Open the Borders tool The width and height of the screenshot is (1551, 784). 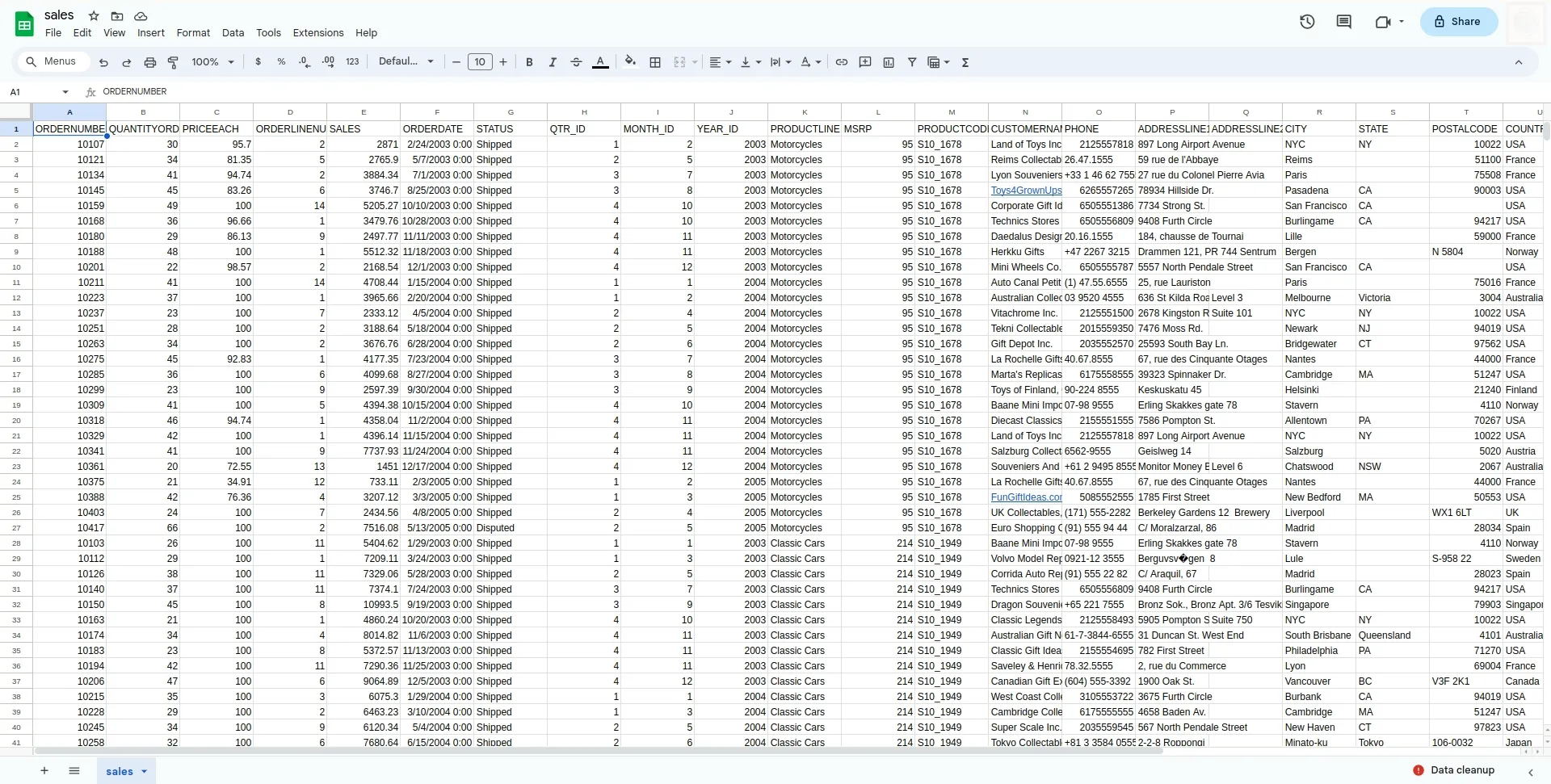pos(655,62)
